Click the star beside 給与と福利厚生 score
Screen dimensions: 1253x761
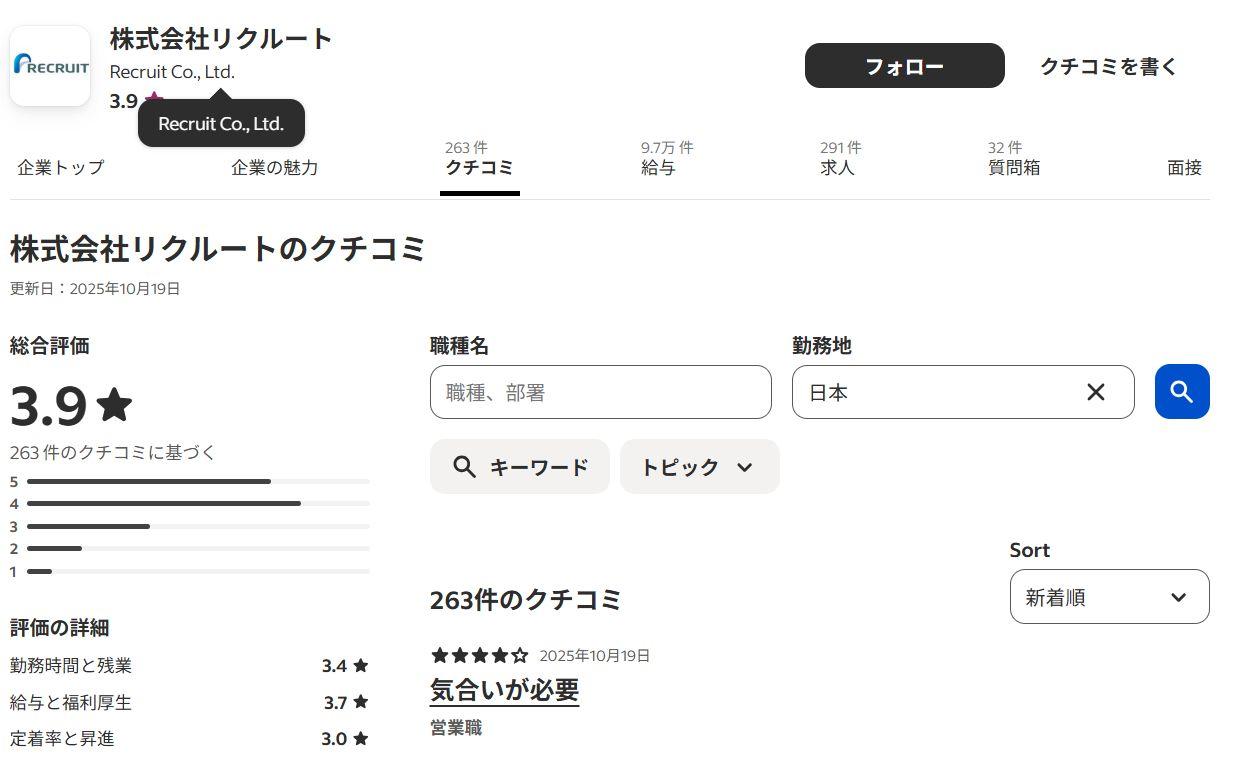(x=361, y=702)
